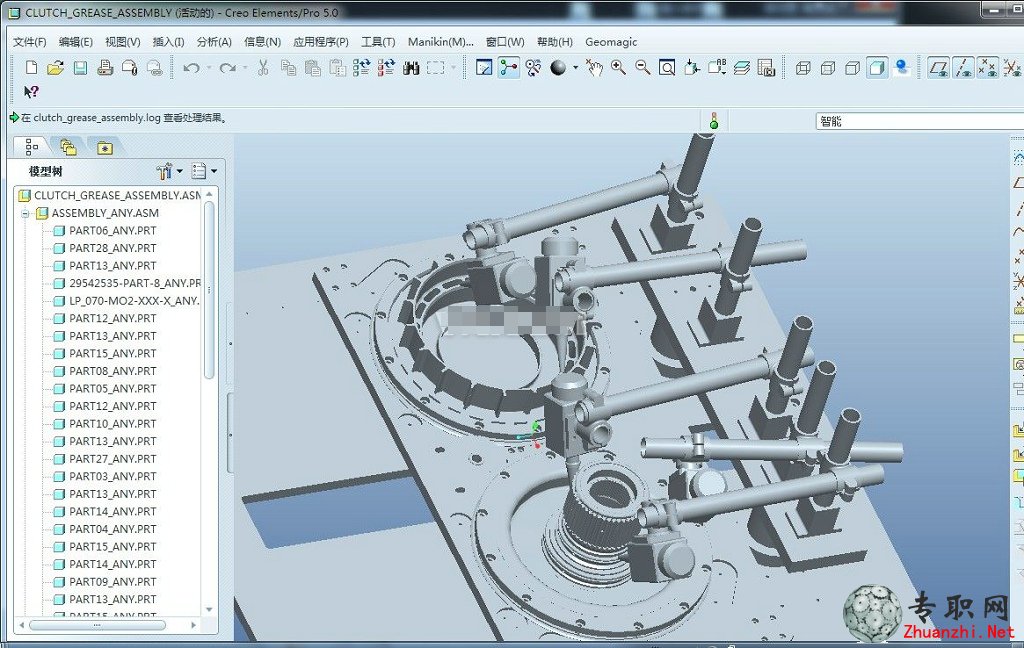Open the Geomagic menu
The height and width of the screenshot is (648, 1024).
click(x=611, y=42)
